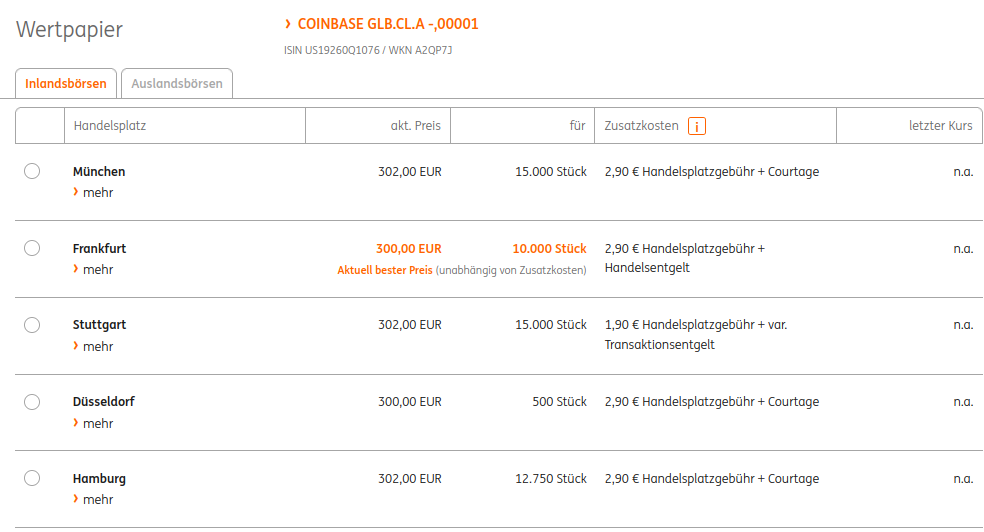Viewport: 984px width, 532px height.
Task: Click the 'letzter Kurs' column header
Action: click(x=940, y=126)
